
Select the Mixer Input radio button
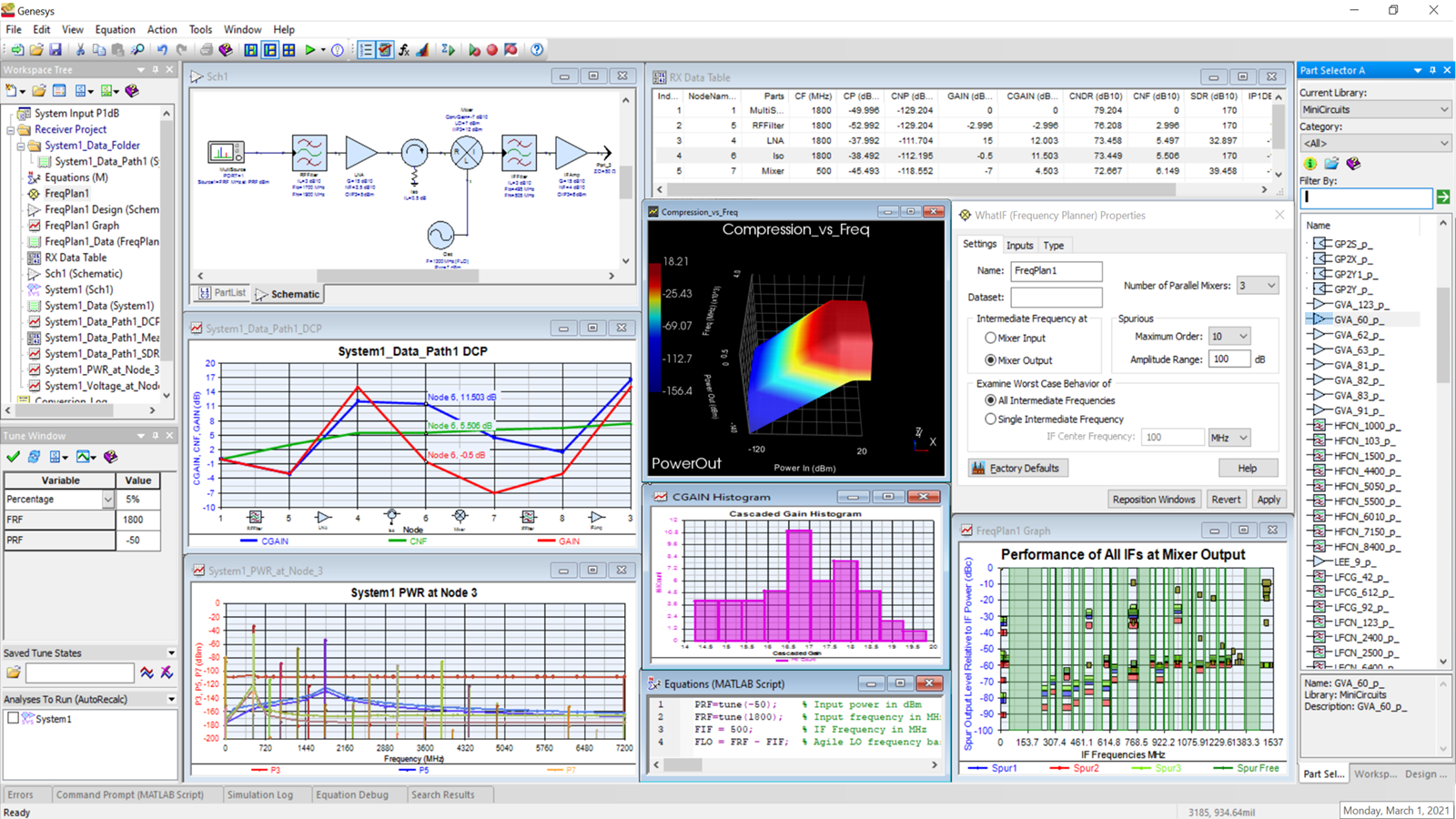point(991,338)
